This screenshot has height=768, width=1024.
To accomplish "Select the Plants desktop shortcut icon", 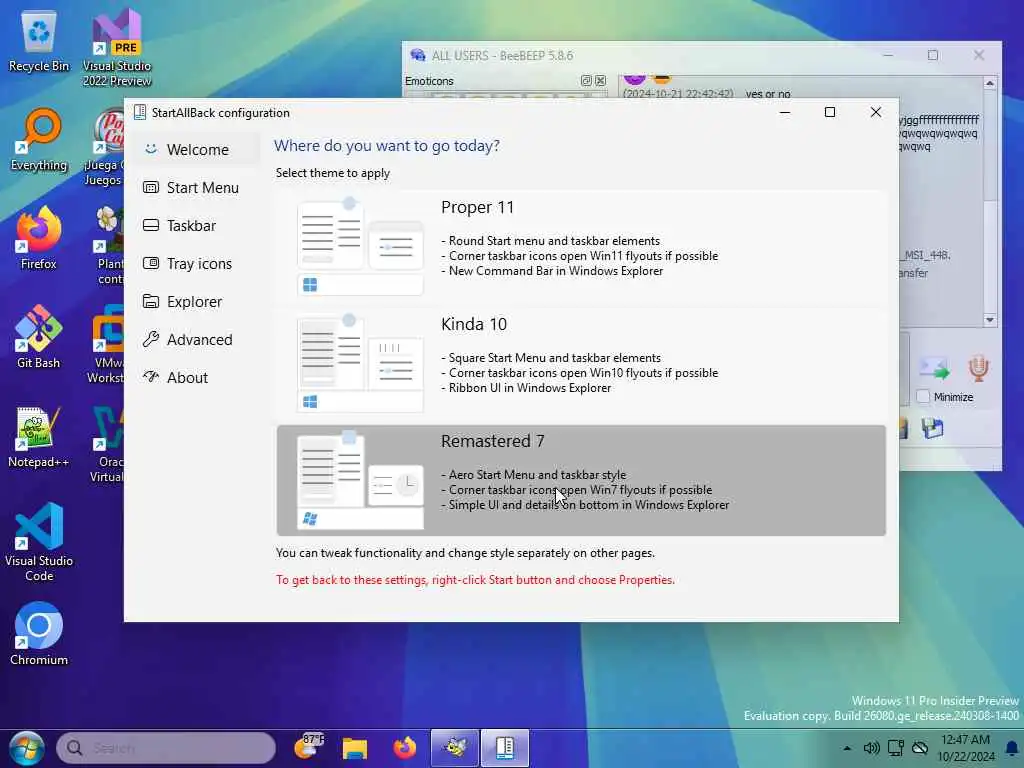I will [108, 246].
